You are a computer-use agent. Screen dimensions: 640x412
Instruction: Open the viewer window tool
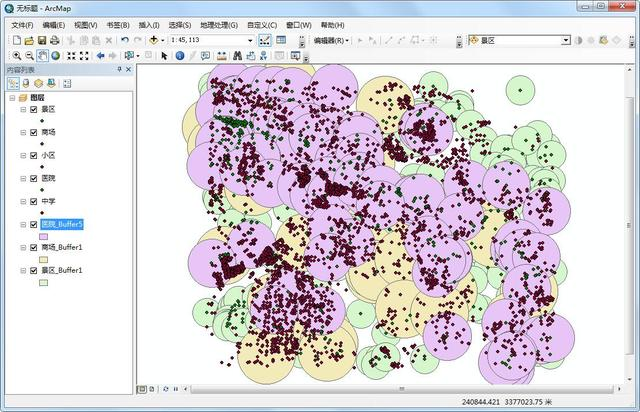pos(295,56)
